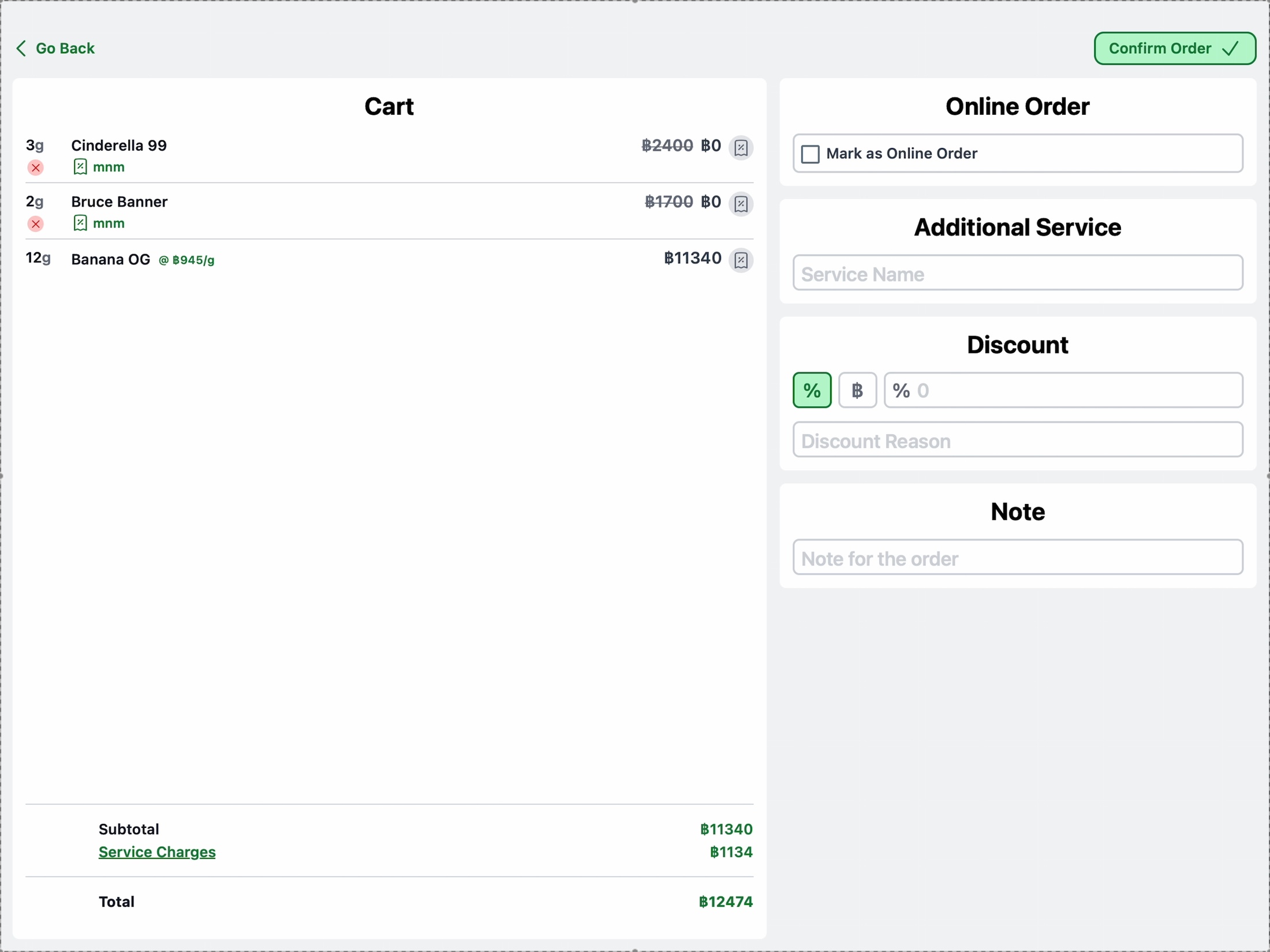Switch discount type to Baht
Screen dimensions: 1270x952
(x=857, y=390)
